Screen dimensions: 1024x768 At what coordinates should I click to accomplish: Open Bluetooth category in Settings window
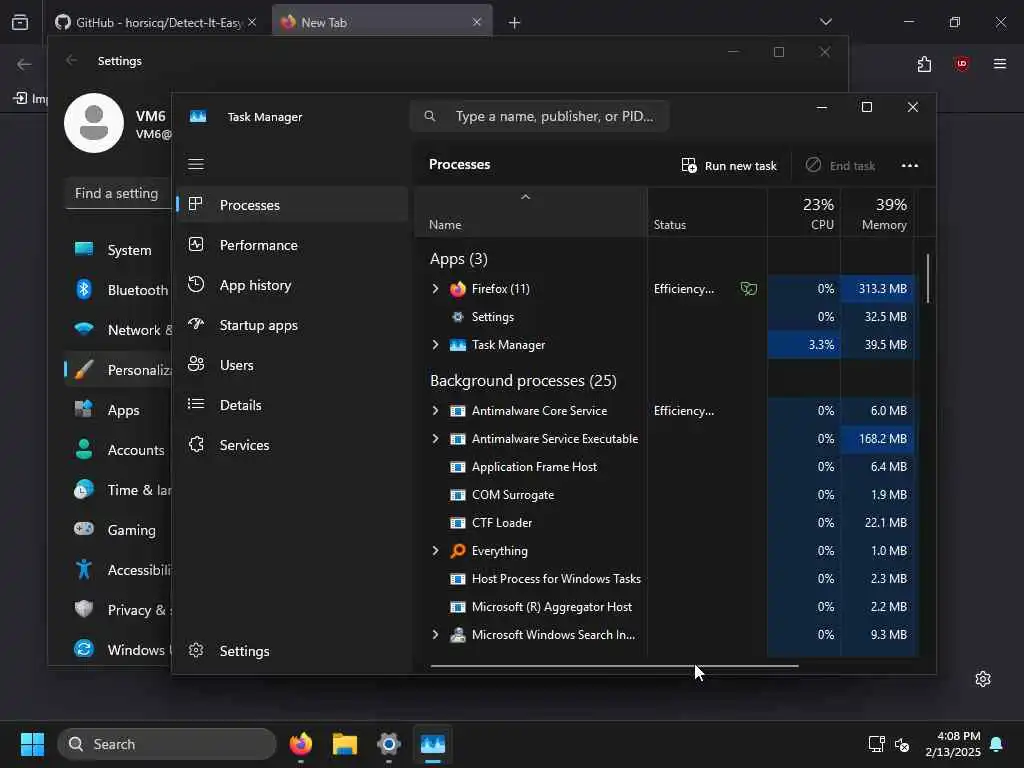(119, 290)
